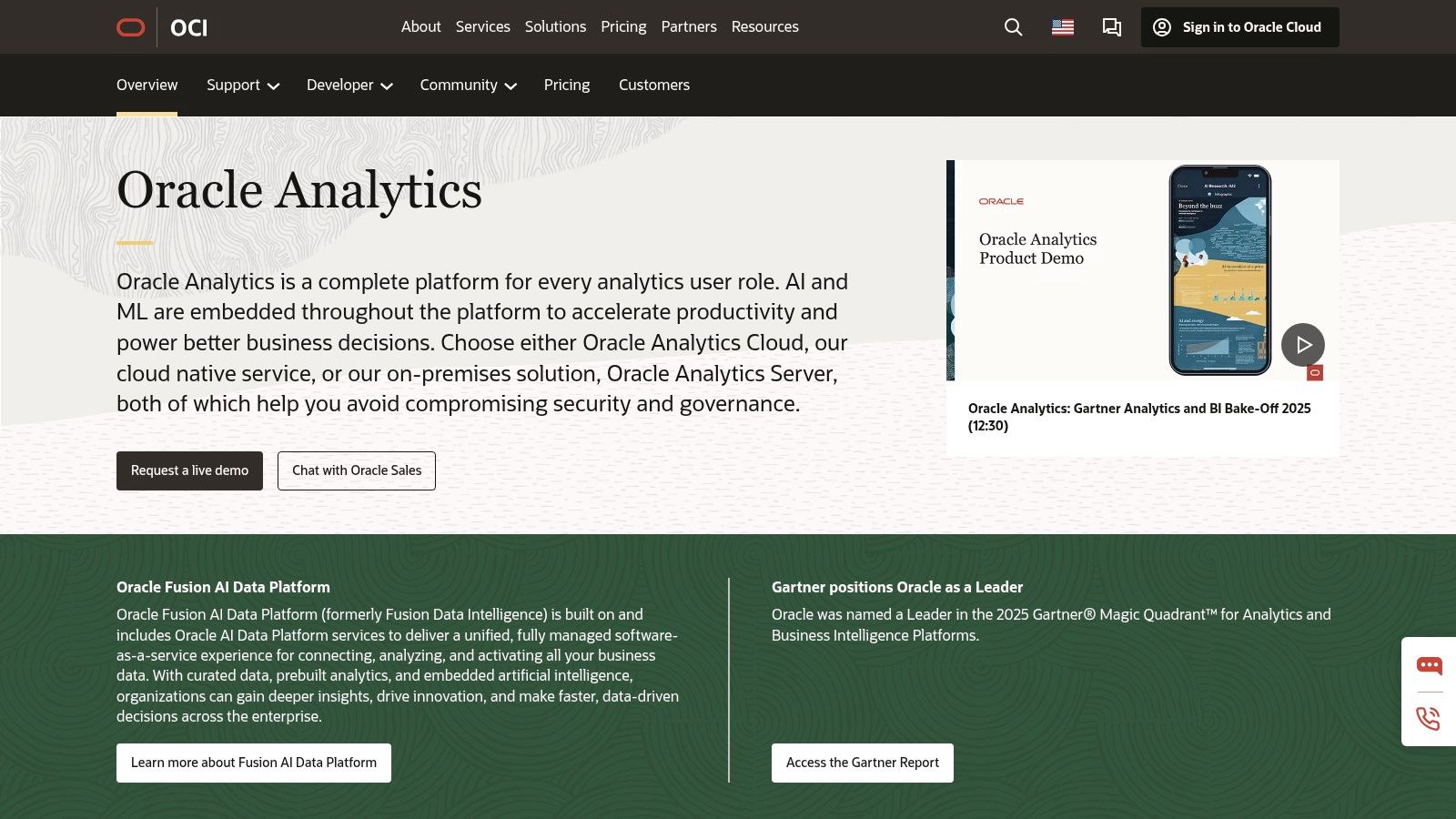This screenshot has height=819, width=1456.
Task: Click the small Oracle badge on video thumbnail
Action: 1314,372
